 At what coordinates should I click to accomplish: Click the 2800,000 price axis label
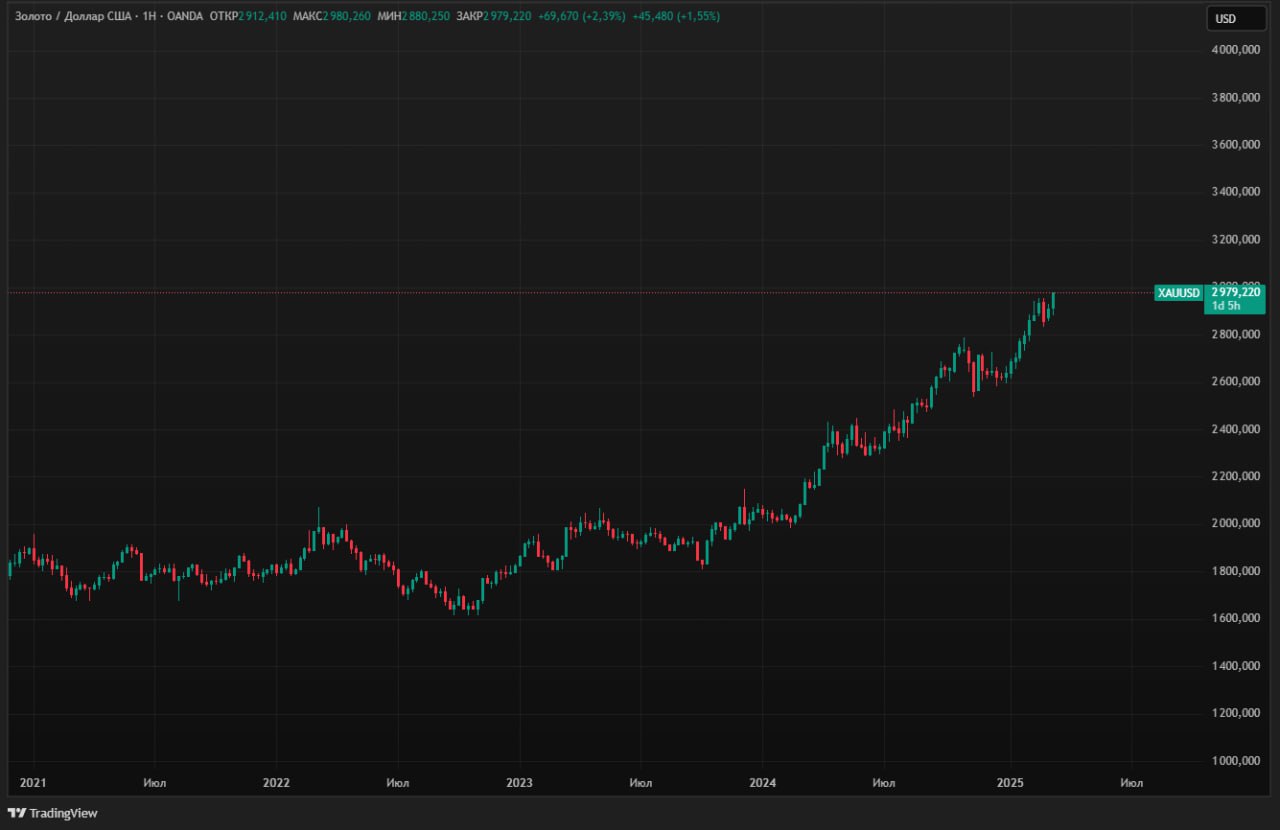(x=1234, y=334)
